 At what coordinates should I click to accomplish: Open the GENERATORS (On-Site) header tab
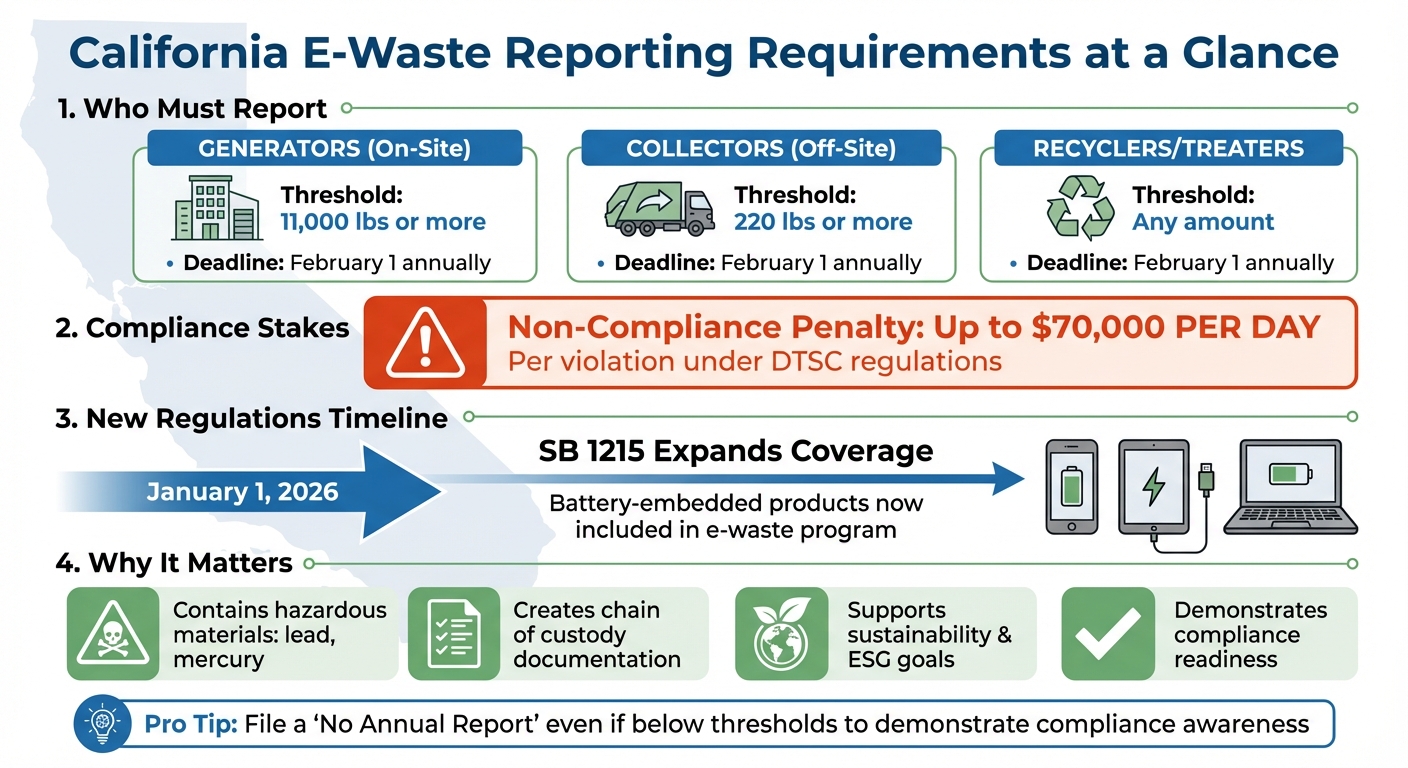coord(335,148)
